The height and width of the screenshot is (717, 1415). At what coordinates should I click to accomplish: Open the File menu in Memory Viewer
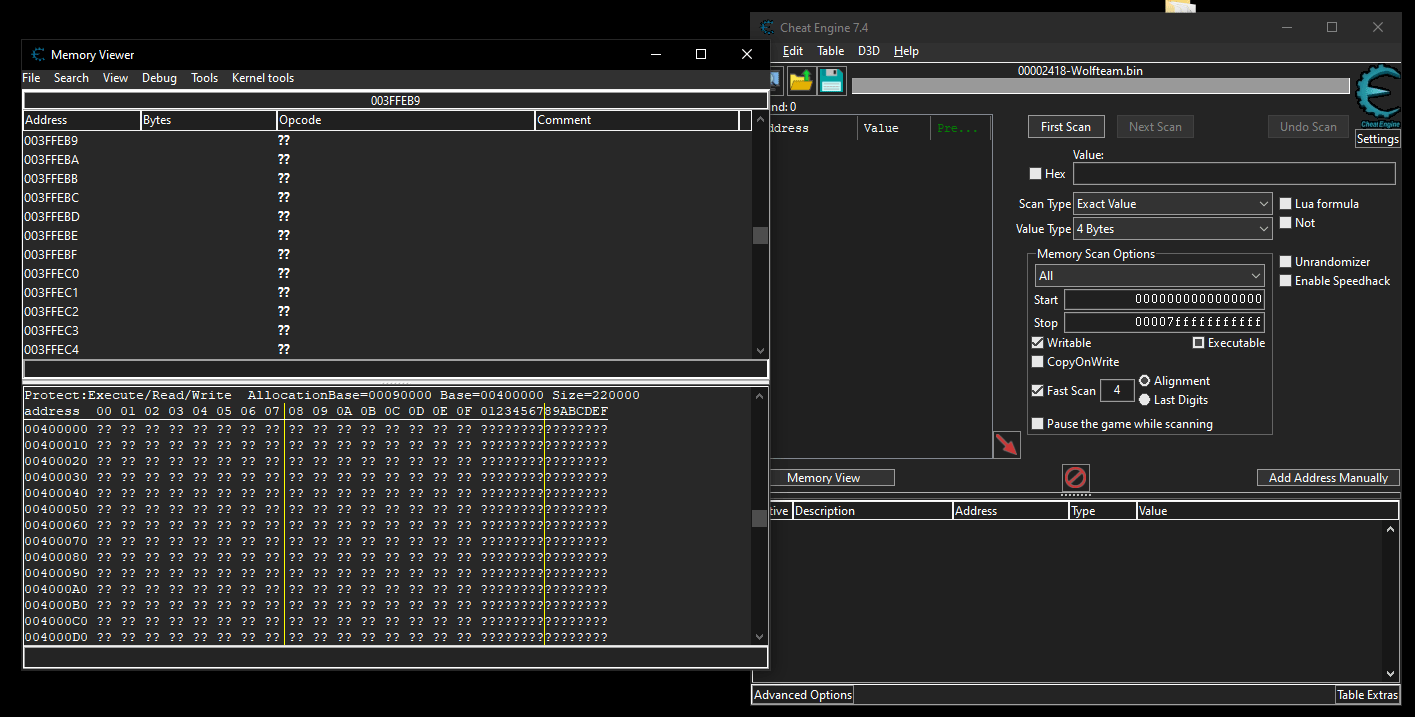31,78
